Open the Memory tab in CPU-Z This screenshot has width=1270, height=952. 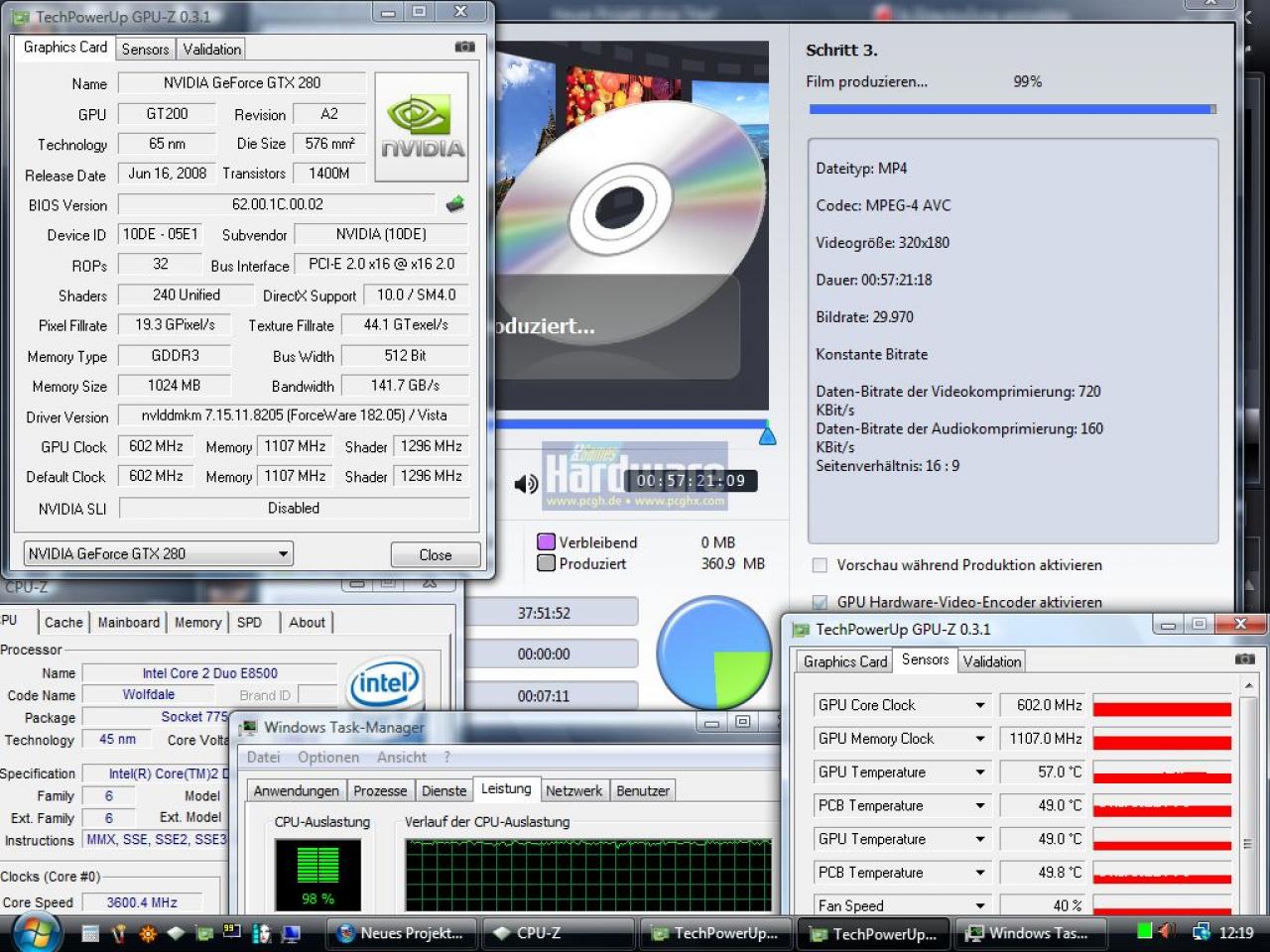(x=197, y=623)
